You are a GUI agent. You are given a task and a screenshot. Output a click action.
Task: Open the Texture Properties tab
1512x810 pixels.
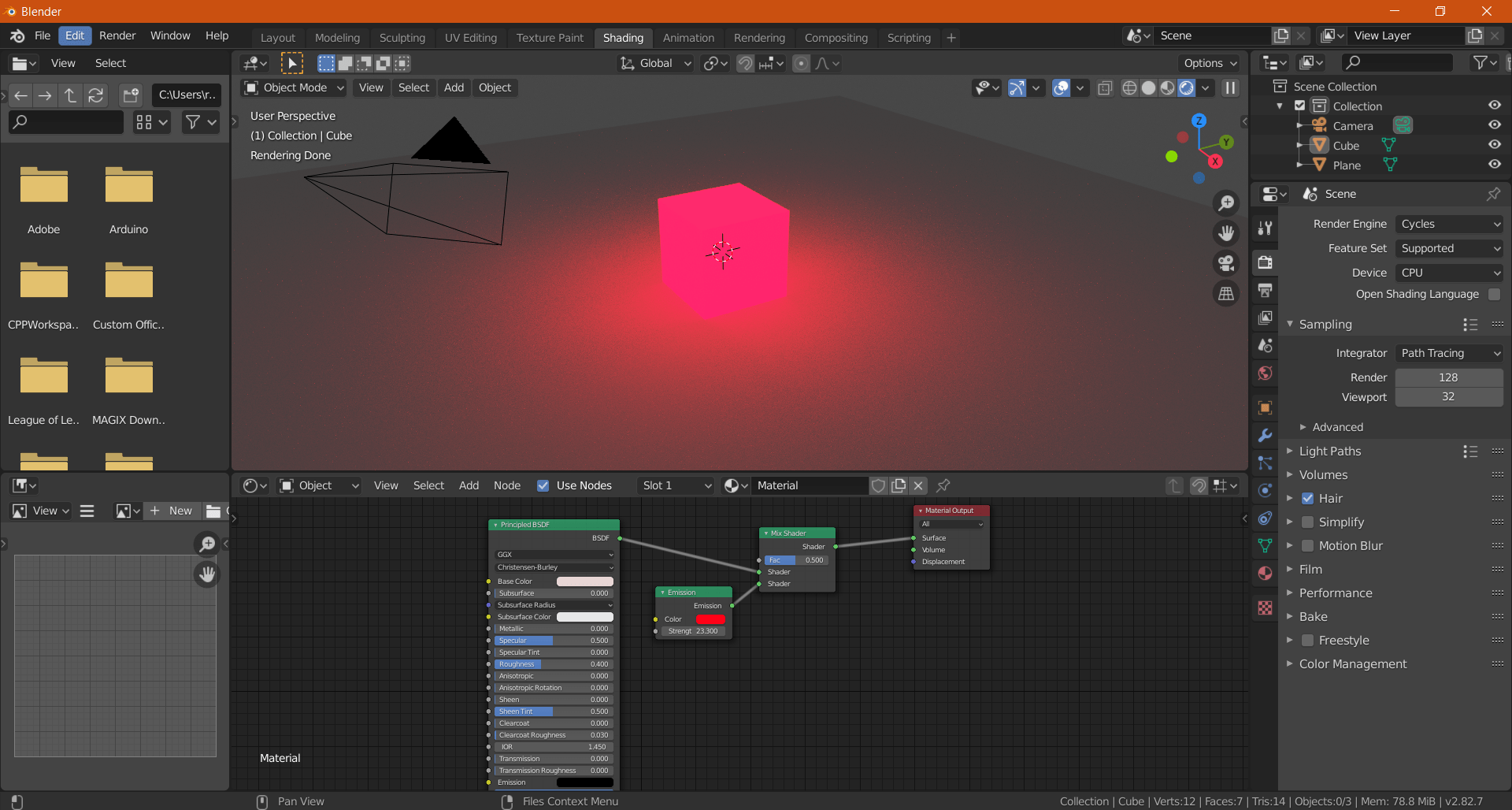(1265, 608)
